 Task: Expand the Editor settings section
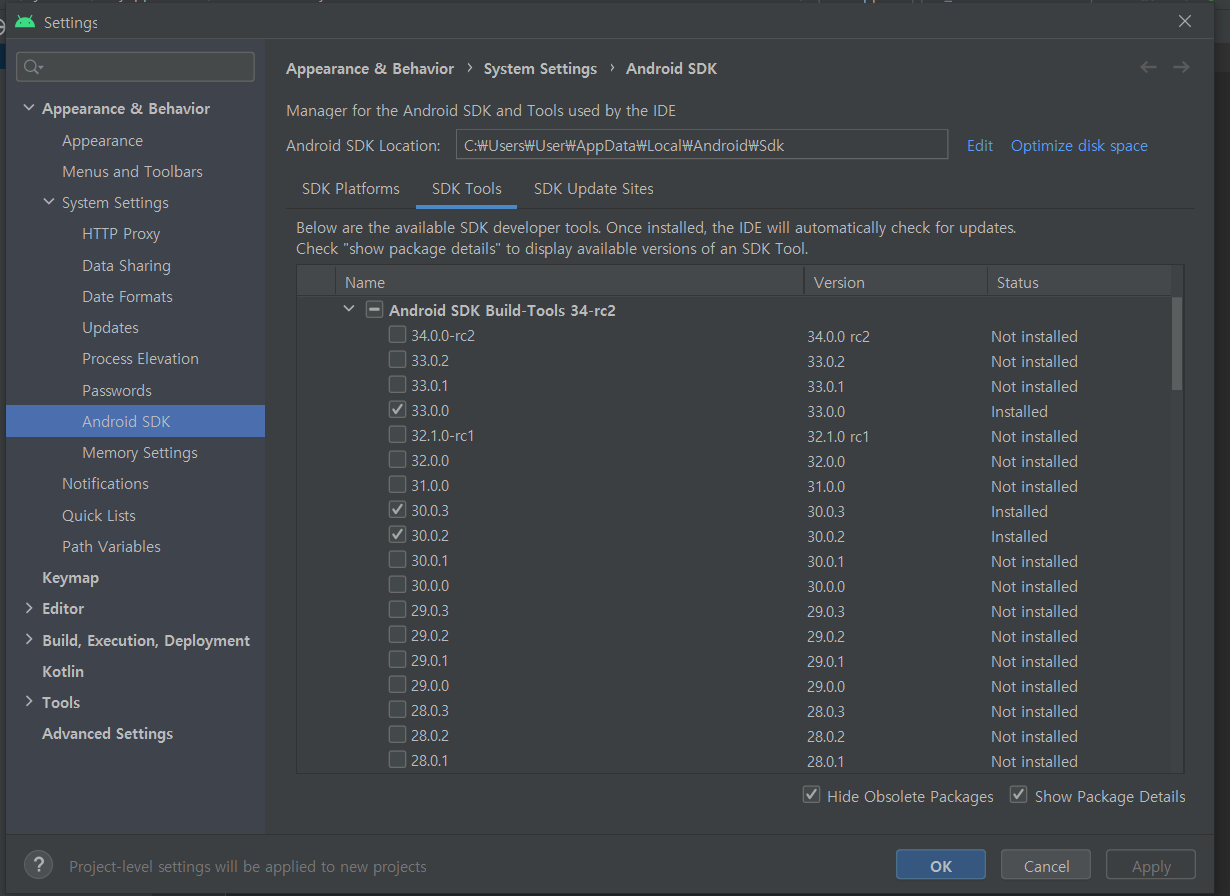(28, 608)
